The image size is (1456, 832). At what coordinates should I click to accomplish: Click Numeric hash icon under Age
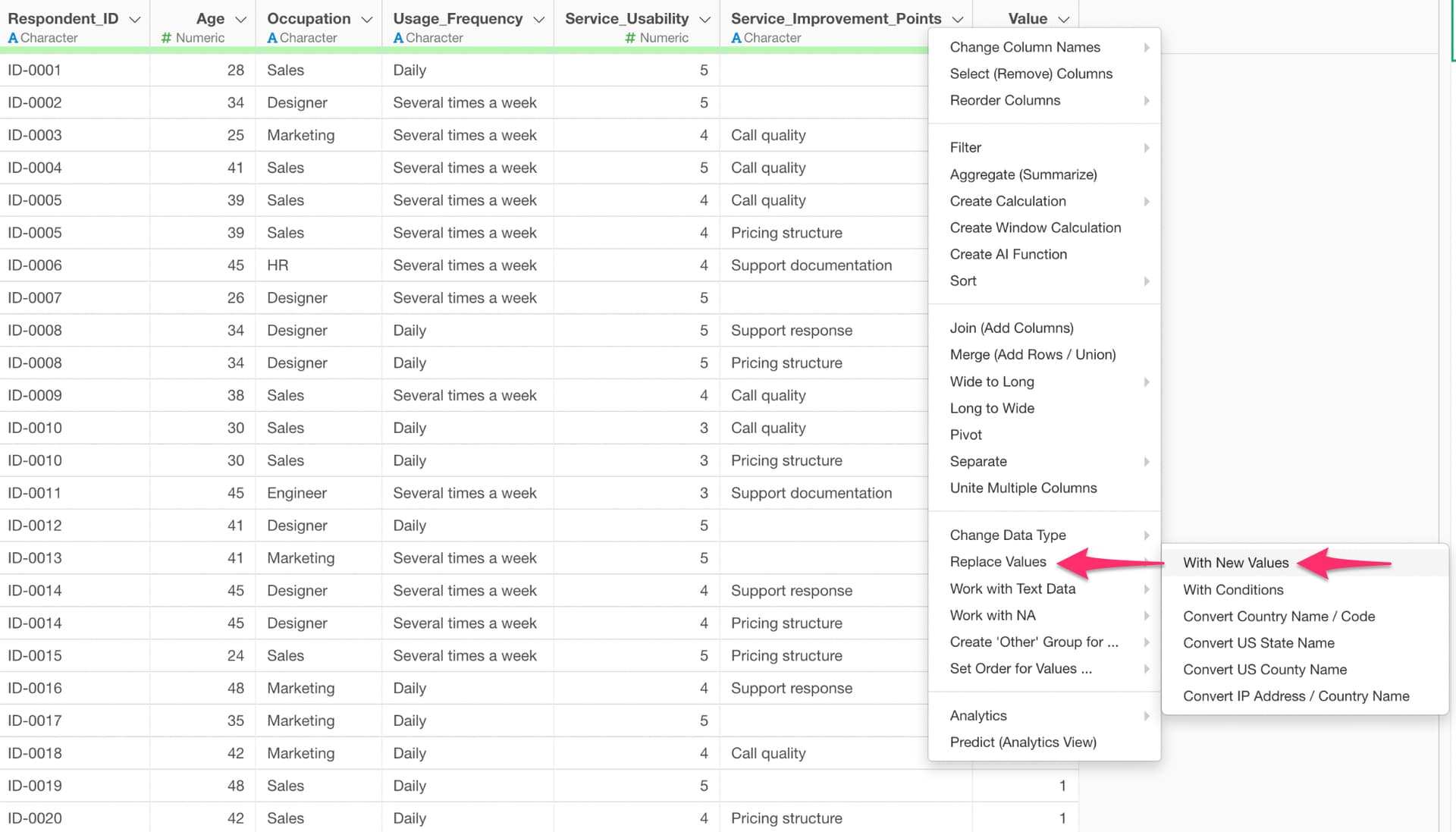click(x=166, y=38)
